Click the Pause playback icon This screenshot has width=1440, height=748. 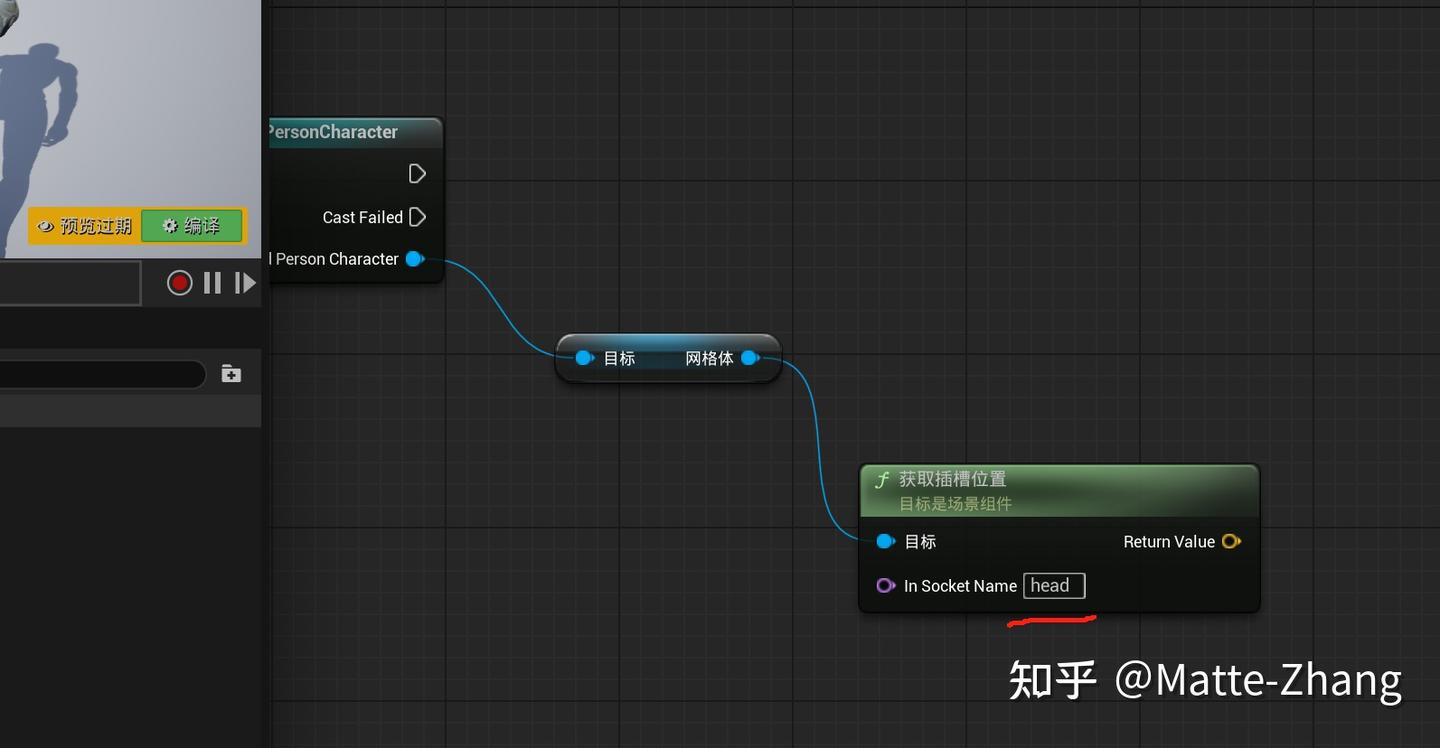pos(212,282)
